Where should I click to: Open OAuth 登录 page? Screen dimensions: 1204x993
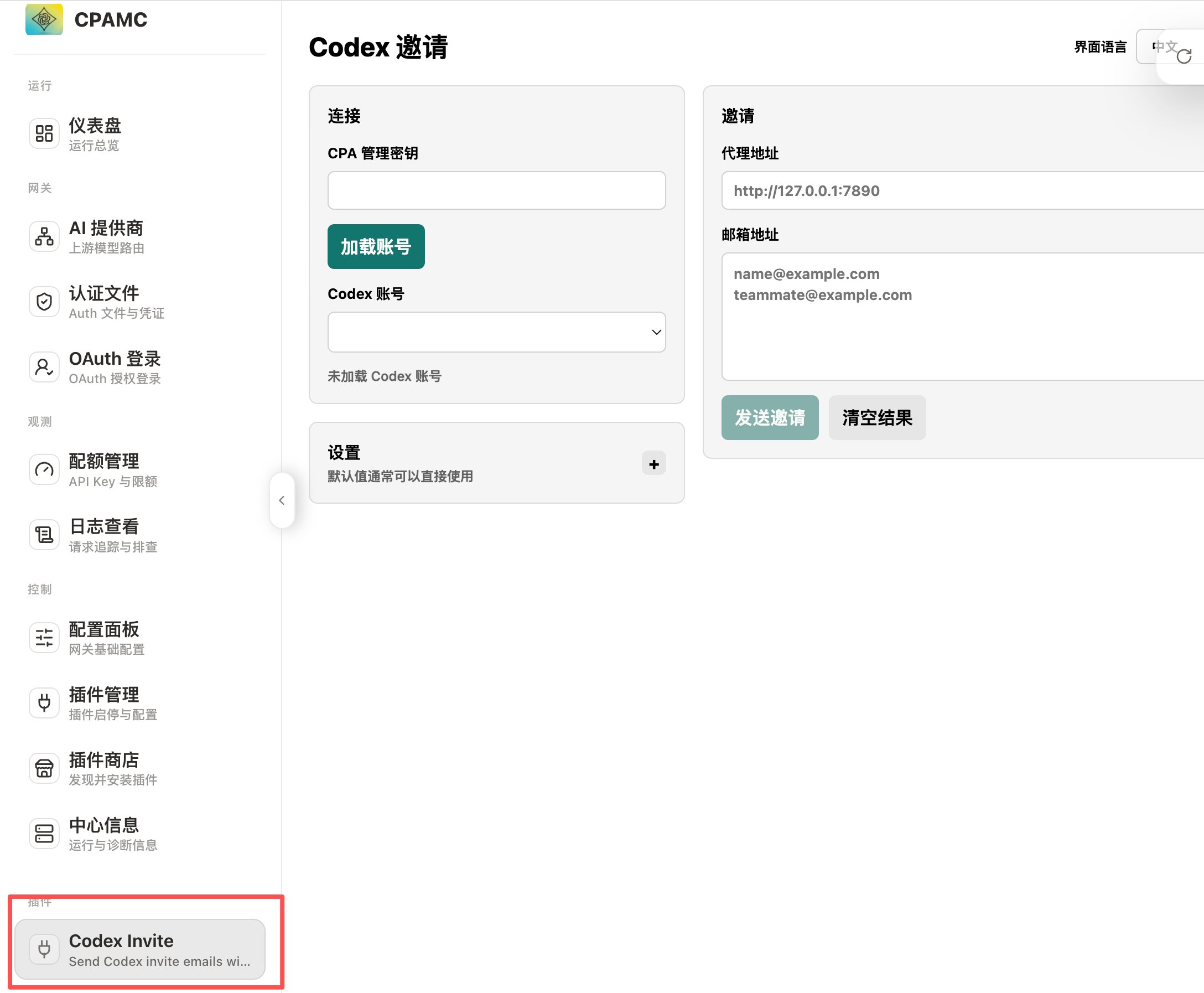(139, 366)
